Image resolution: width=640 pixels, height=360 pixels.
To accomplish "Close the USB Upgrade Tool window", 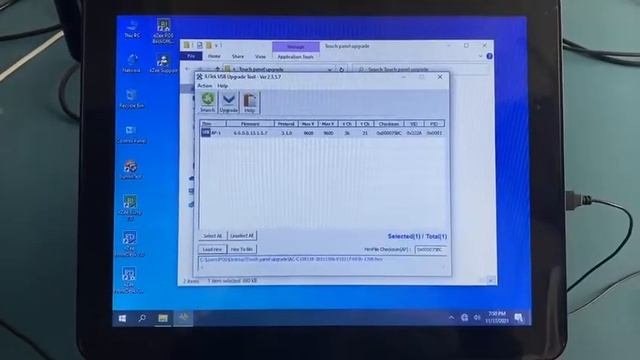I will click(x=440, y=77).
